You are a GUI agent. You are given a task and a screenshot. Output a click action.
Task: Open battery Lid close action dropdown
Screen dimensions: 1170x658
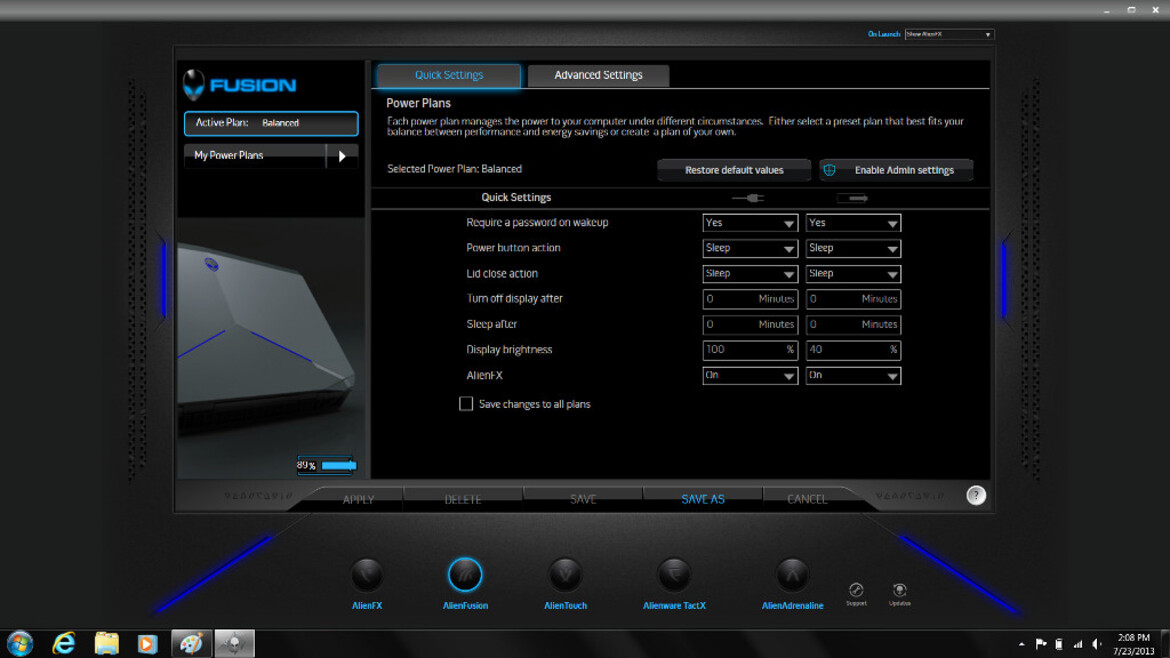tap(853, 274)
